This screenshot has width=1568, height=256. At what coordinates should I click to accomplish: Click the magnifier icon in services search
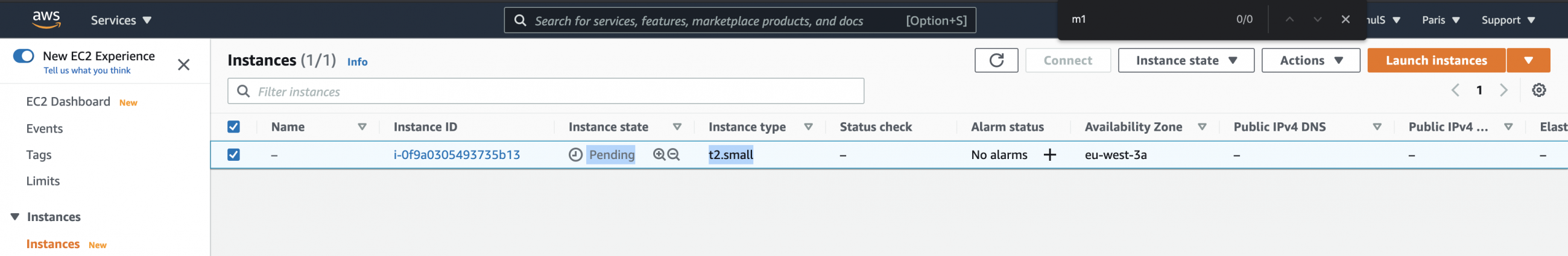(520, 20)
